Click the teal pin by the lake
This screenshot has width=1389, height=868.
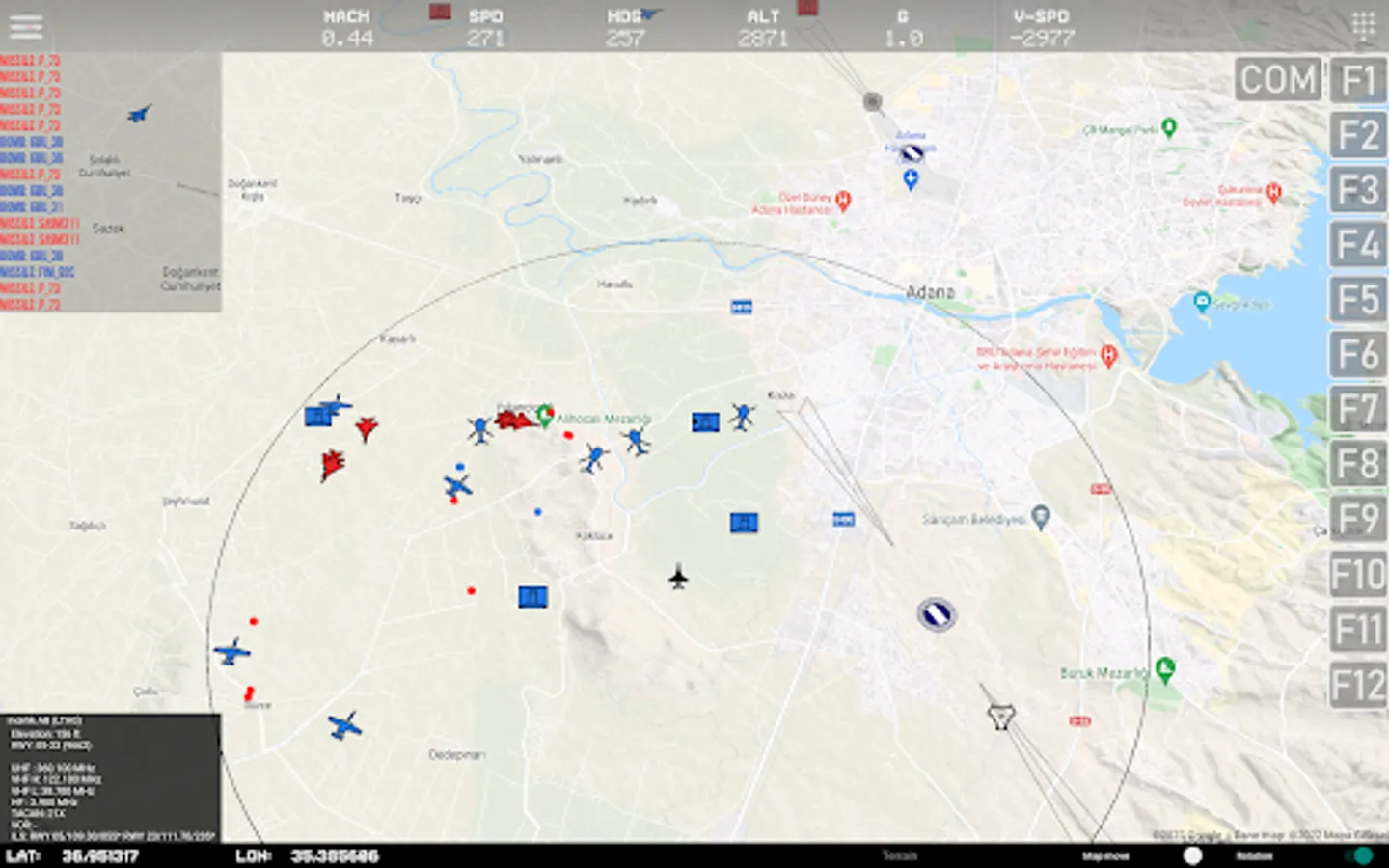1201,301
